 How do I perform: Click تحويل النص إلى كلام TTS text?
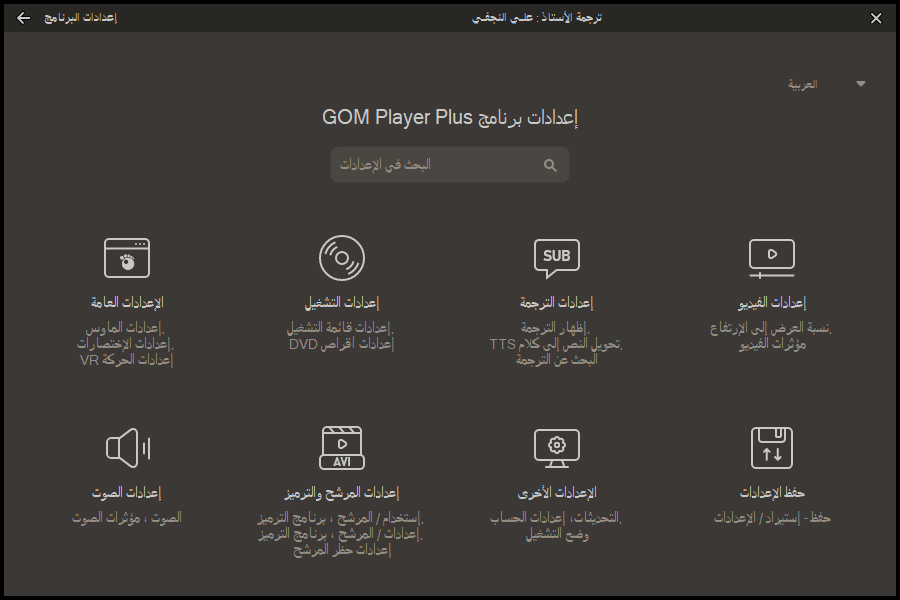tap(556, 344)
